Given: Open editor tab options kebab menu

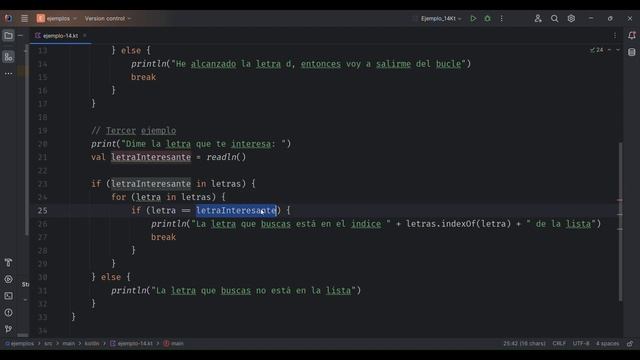Looking at the screenshot, I should pyautogui.click(x=615, y=36).
